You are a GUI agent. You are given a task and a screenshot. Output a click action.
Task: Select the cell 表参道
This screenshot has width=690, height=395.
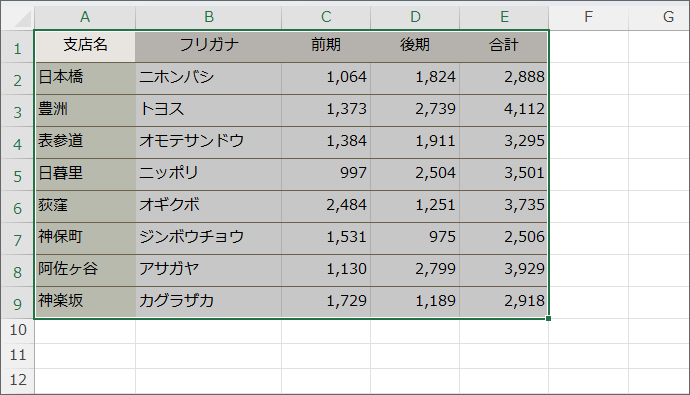pyautogui.click(x=85, y=143)
